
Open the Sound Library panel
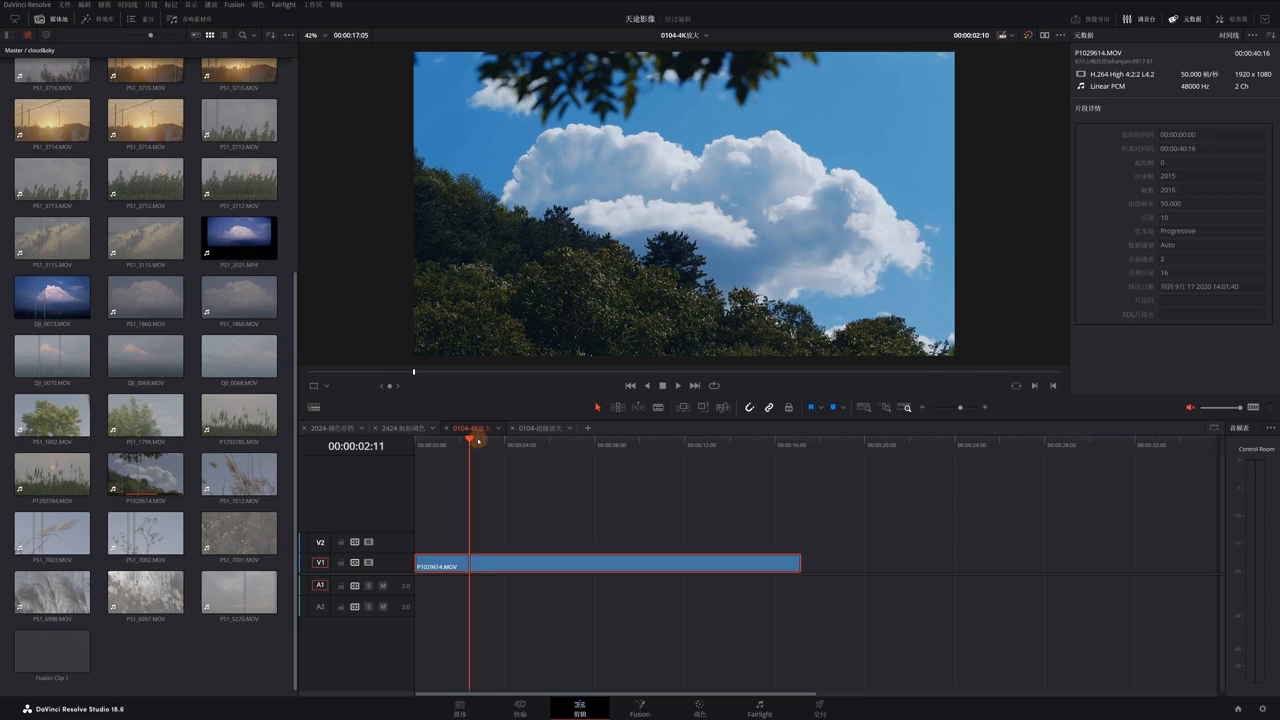click(x=190, y=19)
